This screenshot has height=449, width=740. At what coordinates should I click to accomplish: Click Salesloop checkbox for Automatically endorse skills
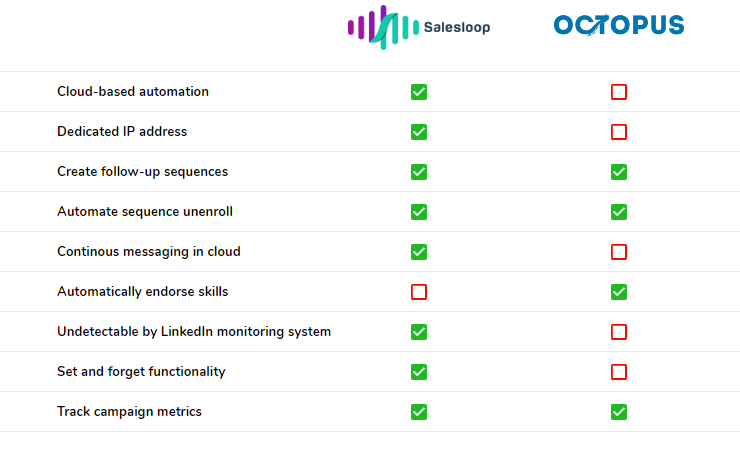(x=419, y=292)
